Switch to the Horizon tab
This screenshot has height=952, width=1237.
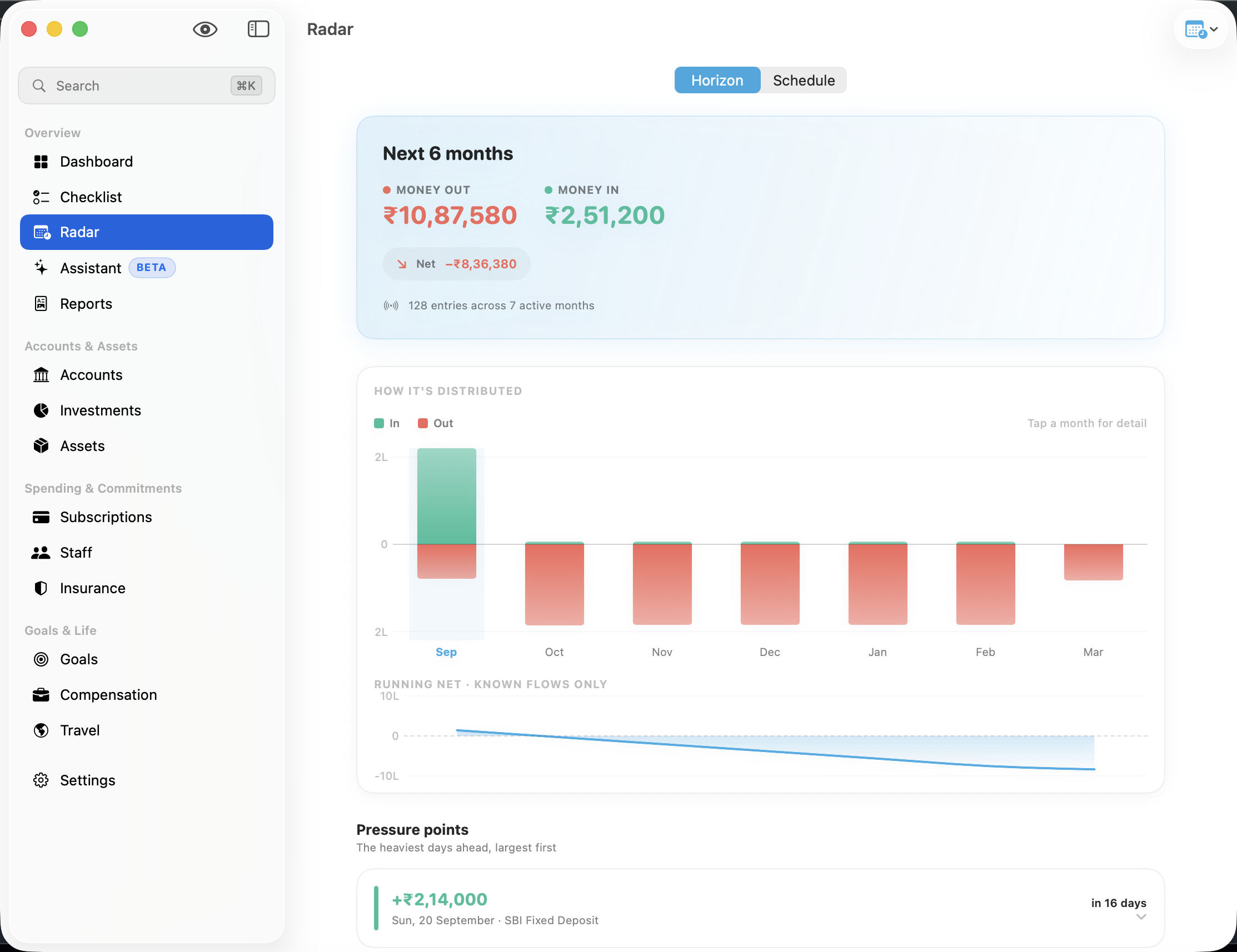click(717, 81)
